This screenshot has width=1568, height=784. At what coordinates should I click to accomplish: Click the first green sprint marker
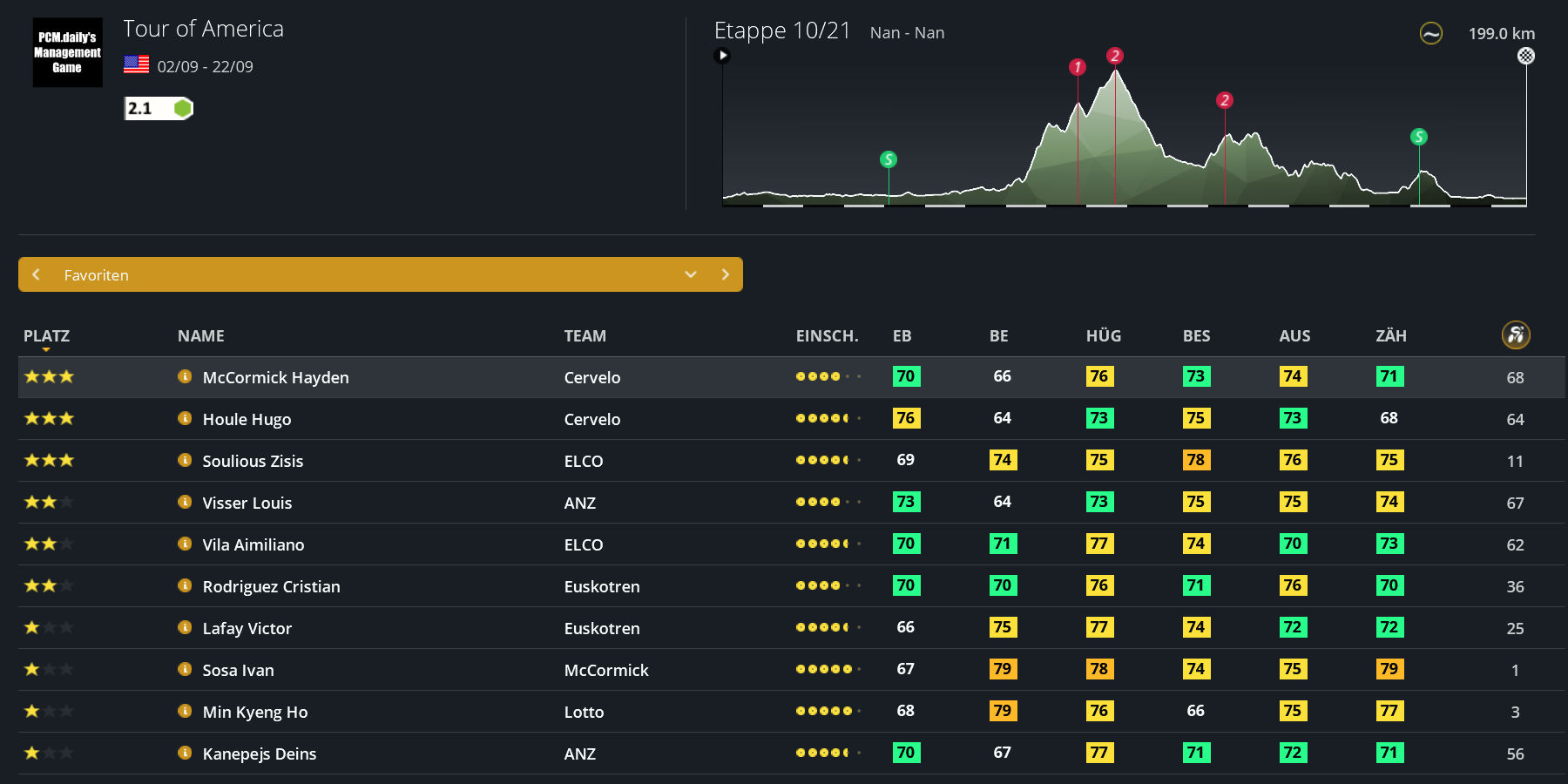point(888,159)
